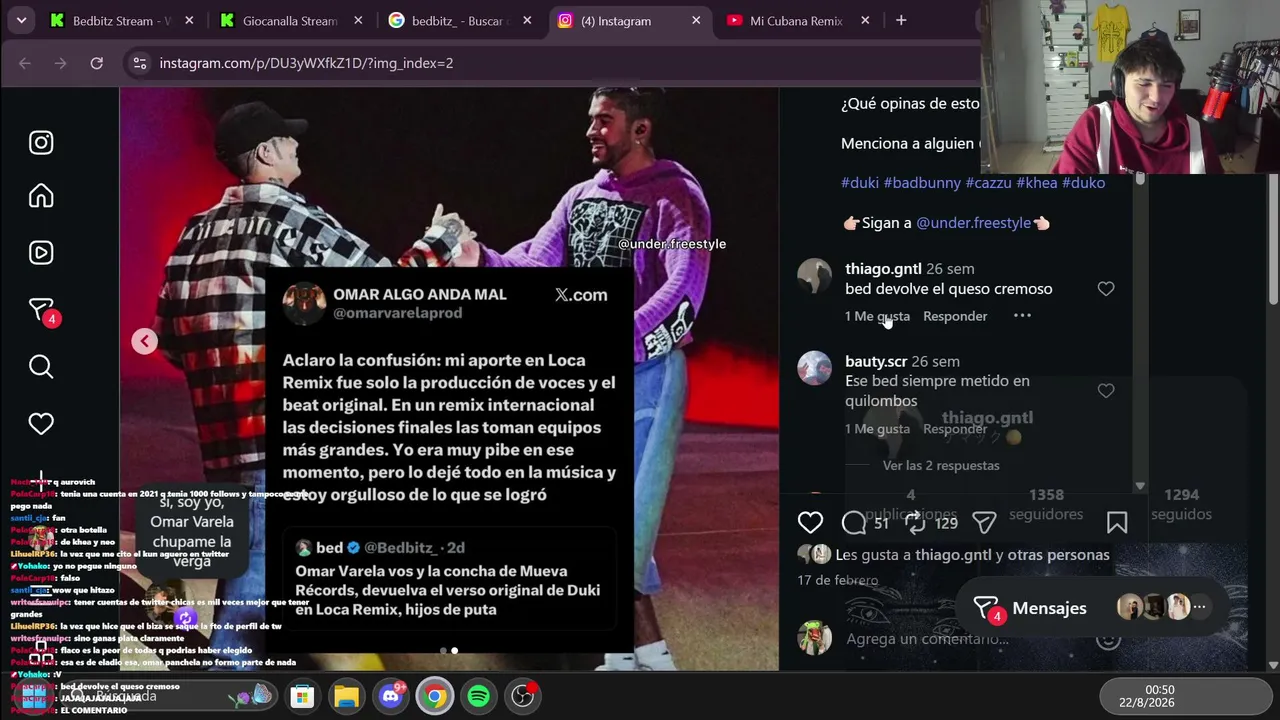The height and width of the screenshot is (720, 1280).
Task: Like bauty.scr's comment
Action: (x=1106, y=391)
